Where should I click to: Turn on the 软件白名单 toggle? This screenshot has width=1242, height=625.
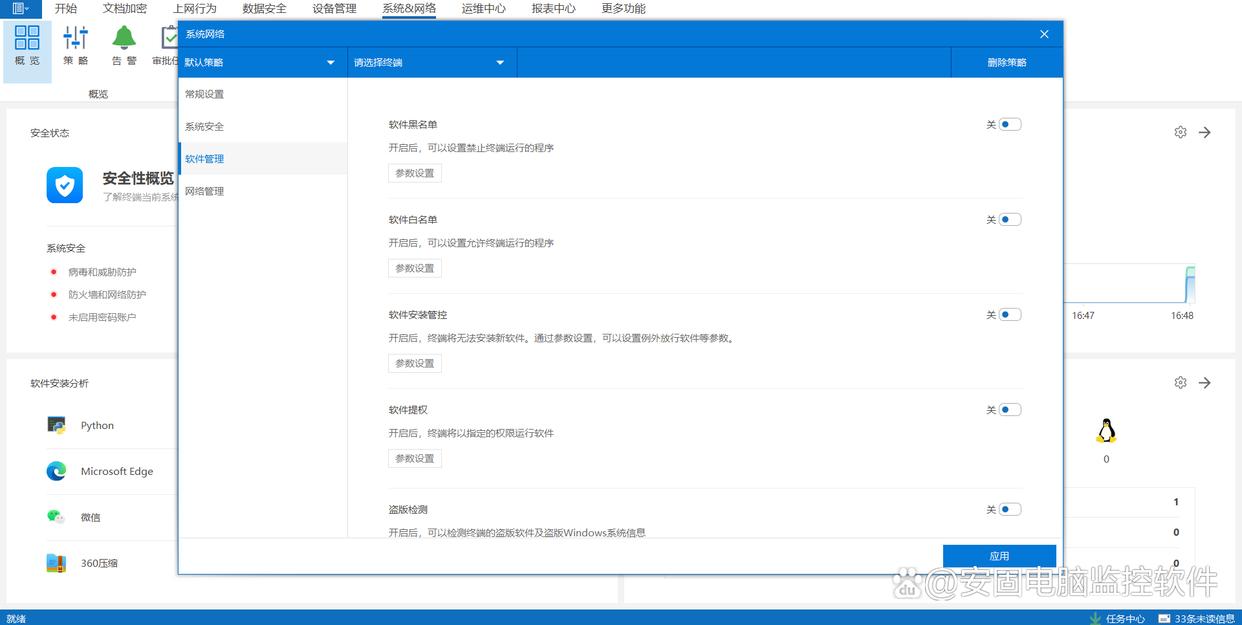click(x=1009, y=220)
